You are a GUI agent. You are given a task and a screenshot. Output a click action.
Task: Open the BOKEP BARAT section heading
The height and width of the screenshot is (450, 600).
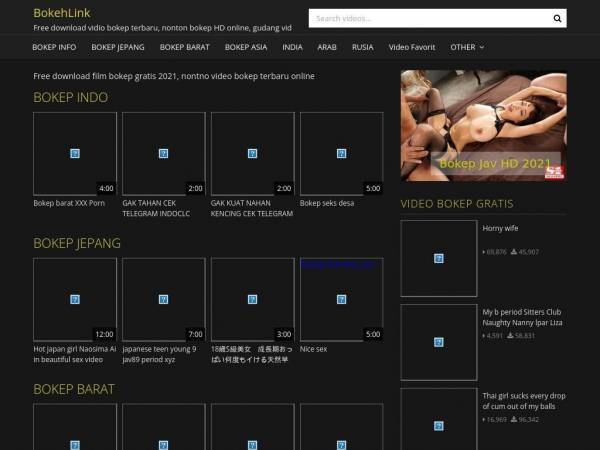click(x=74, y=389)
